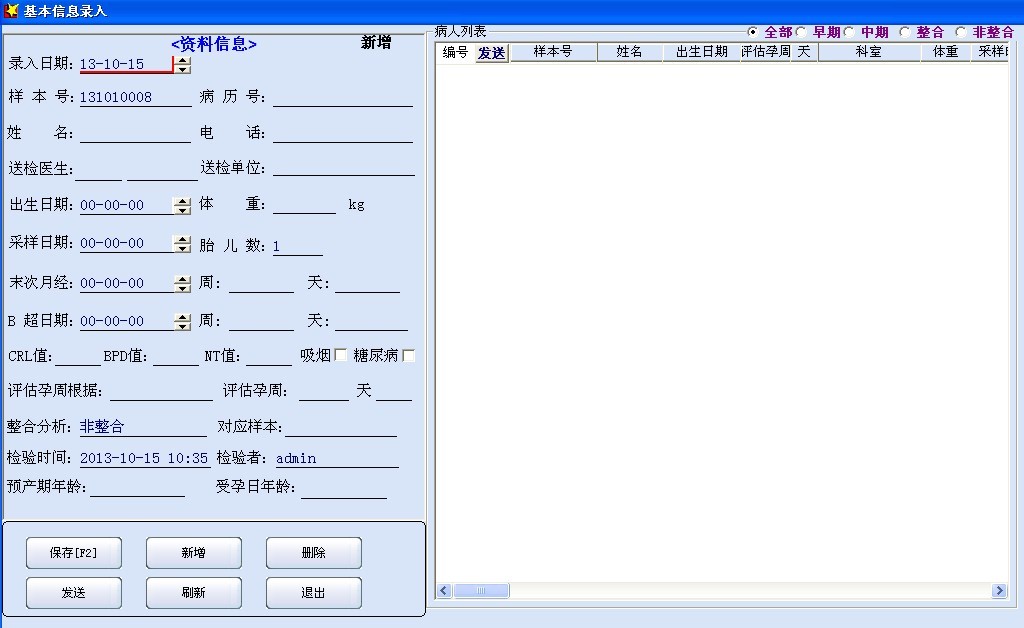Click the 送检单位 input field
Image resolution: width=1024 pixels, height=628 pixels.
344,167
